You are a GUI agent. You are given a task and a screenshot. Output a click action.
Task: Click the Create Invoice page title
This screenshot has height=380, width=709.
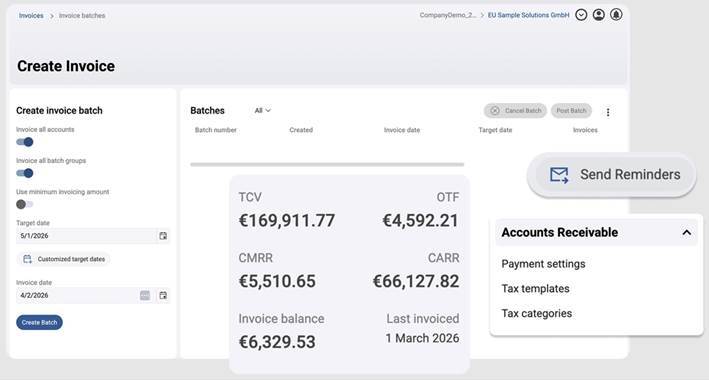coord(66,66)
